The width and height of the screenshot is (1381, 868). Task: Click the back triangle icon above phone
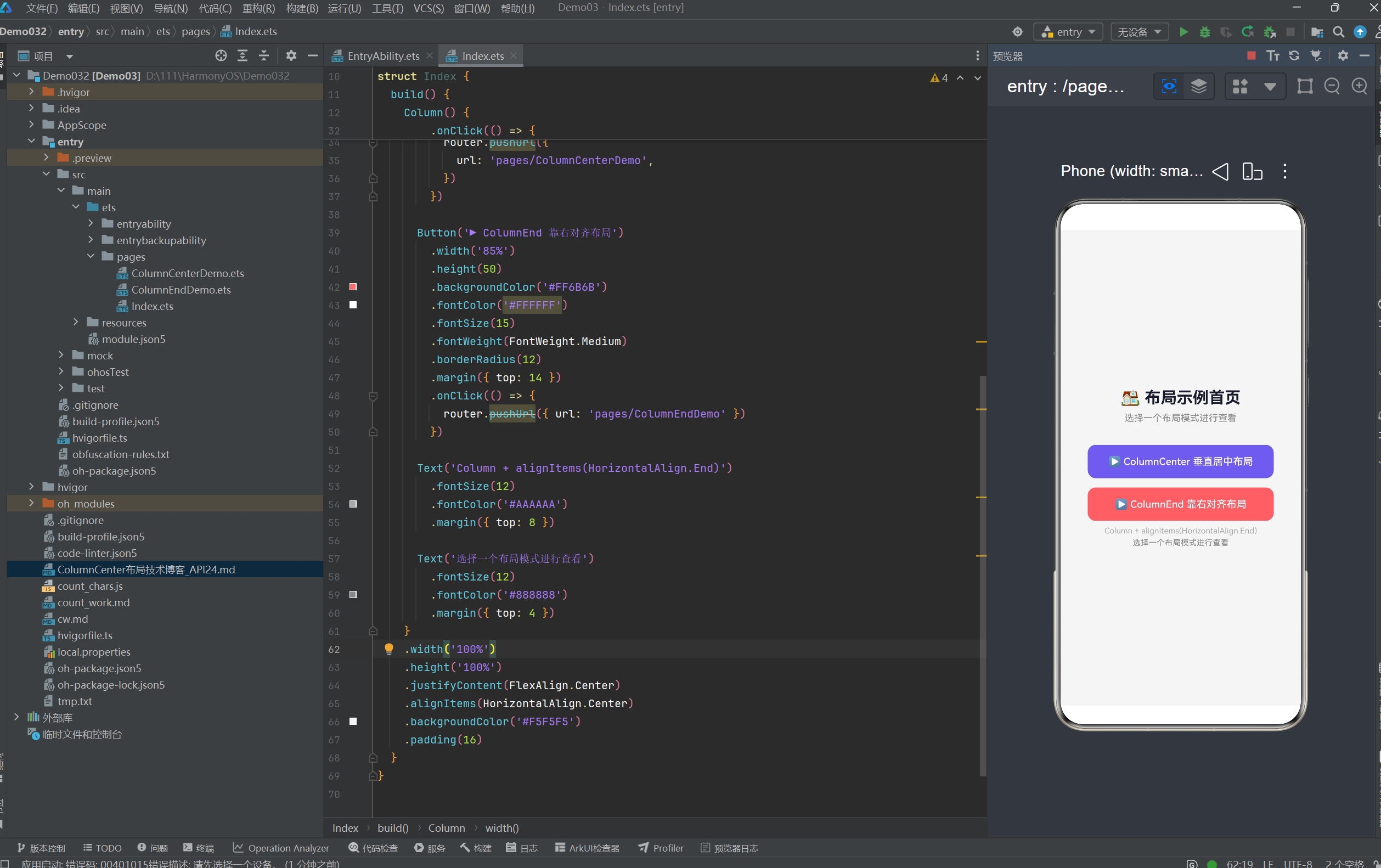(1220, 172)
